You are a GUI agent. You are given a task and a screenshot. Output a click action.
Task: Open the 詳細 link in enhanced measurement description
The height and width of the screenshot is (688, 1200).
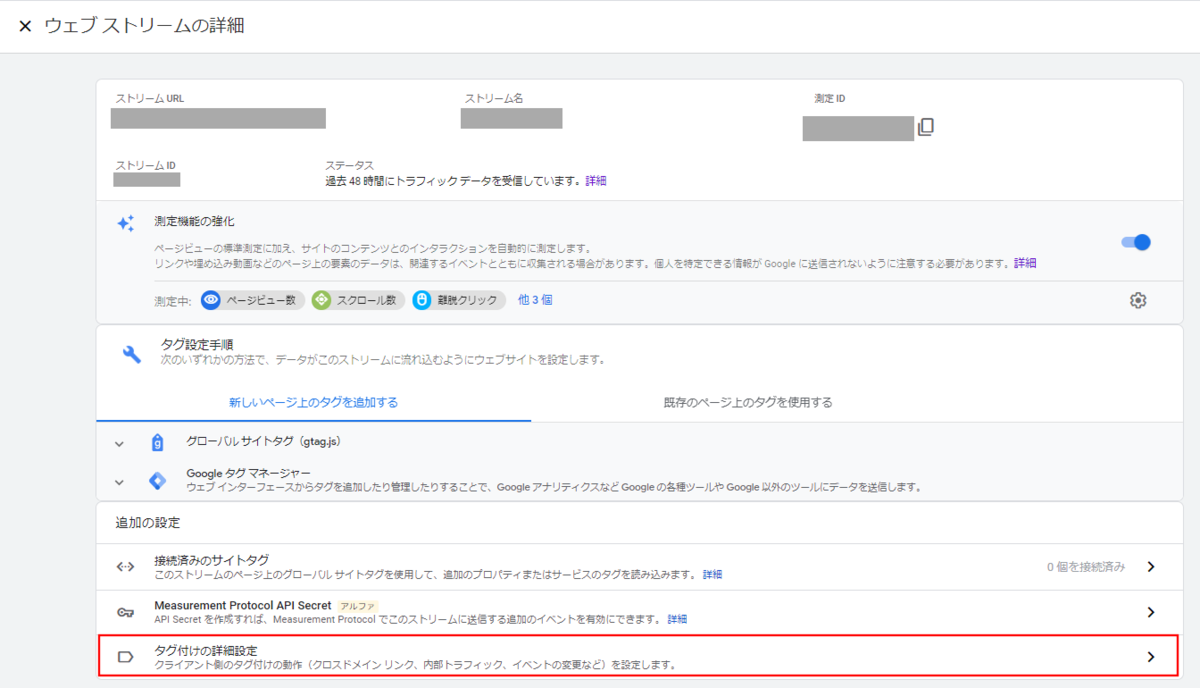click(x=1025, y=263)
